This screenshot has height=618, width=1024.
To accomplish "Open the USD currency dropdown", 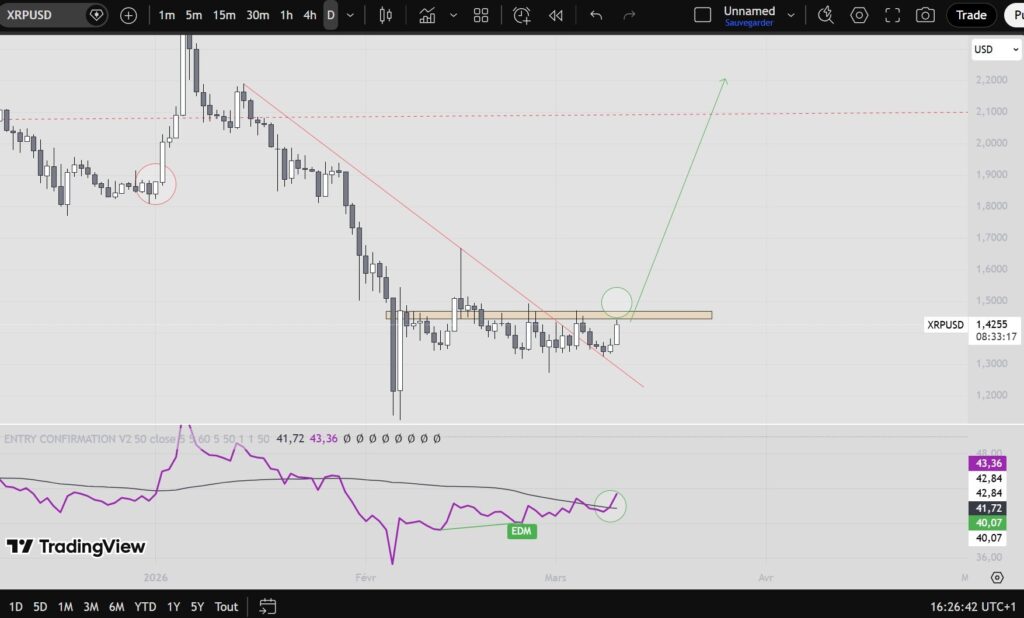I will coord(995,48).
